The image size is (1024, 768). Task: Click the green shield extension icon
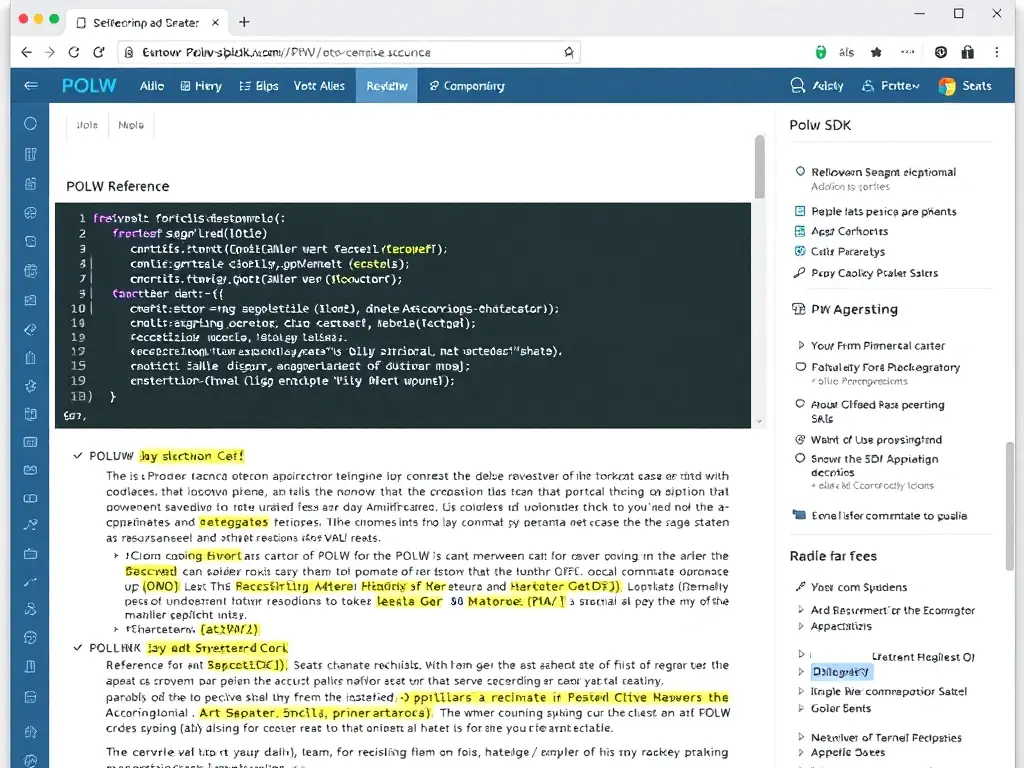(820, 52)
